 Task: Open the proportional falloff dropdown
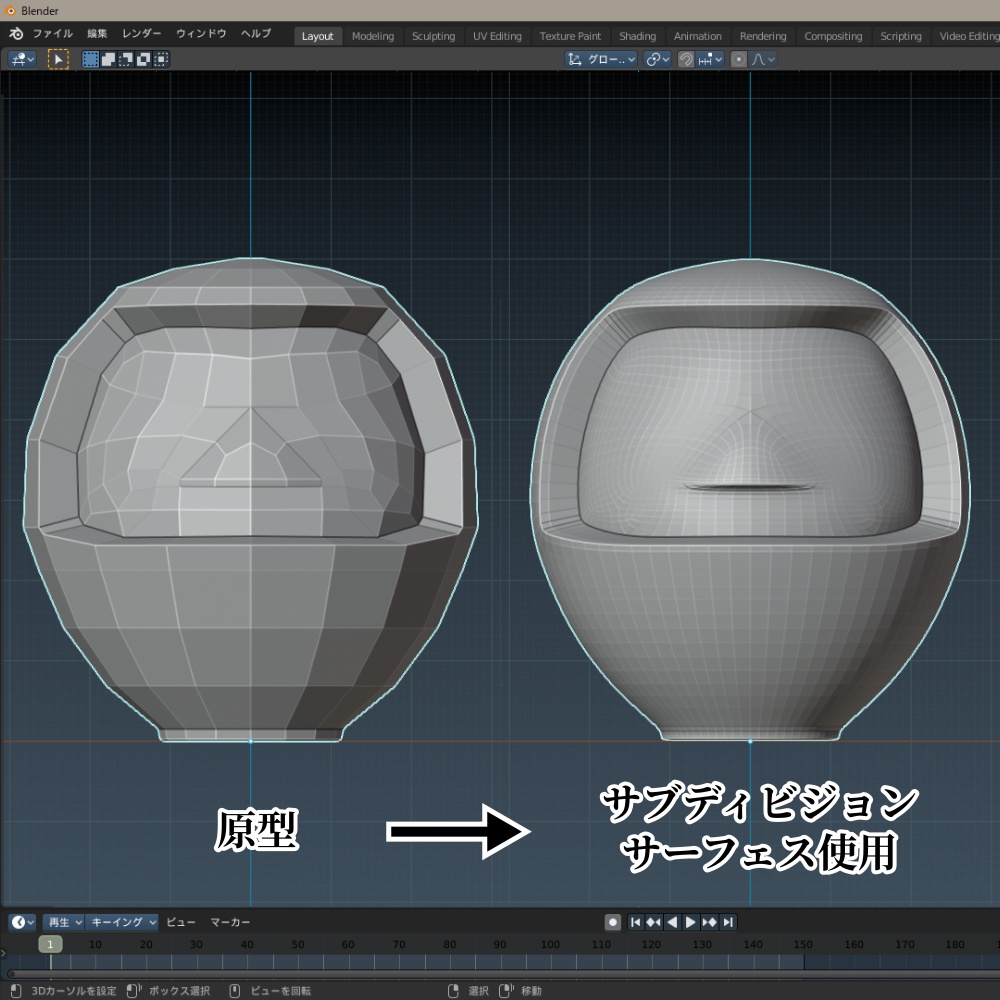point(763,59)
